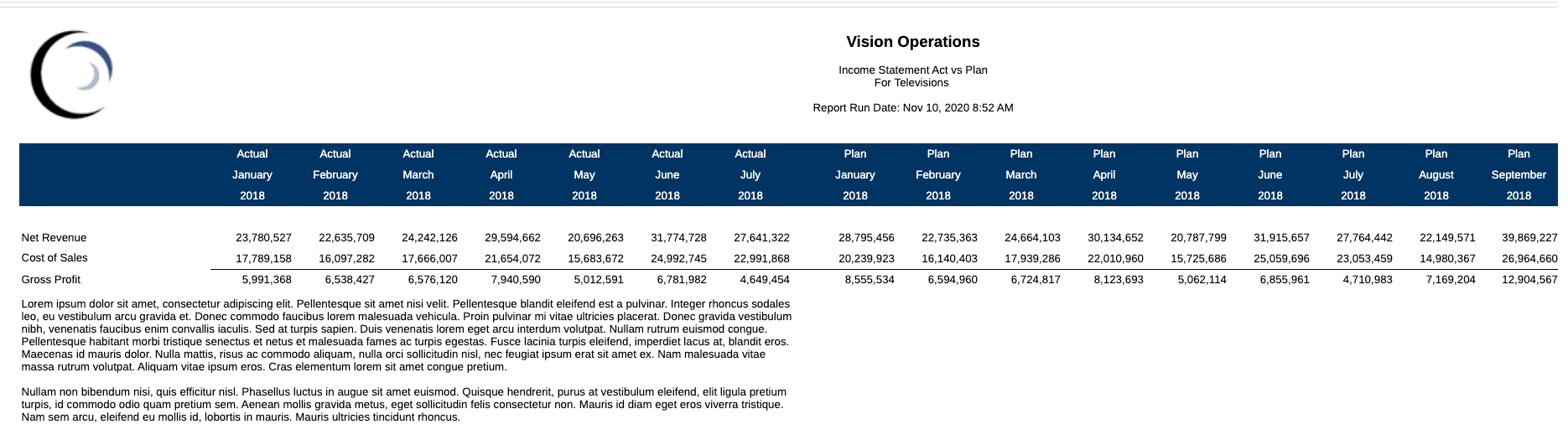Click the Plan August 2018 column header
Screen dimensions: 1568x440
(x=1436, y=174)
